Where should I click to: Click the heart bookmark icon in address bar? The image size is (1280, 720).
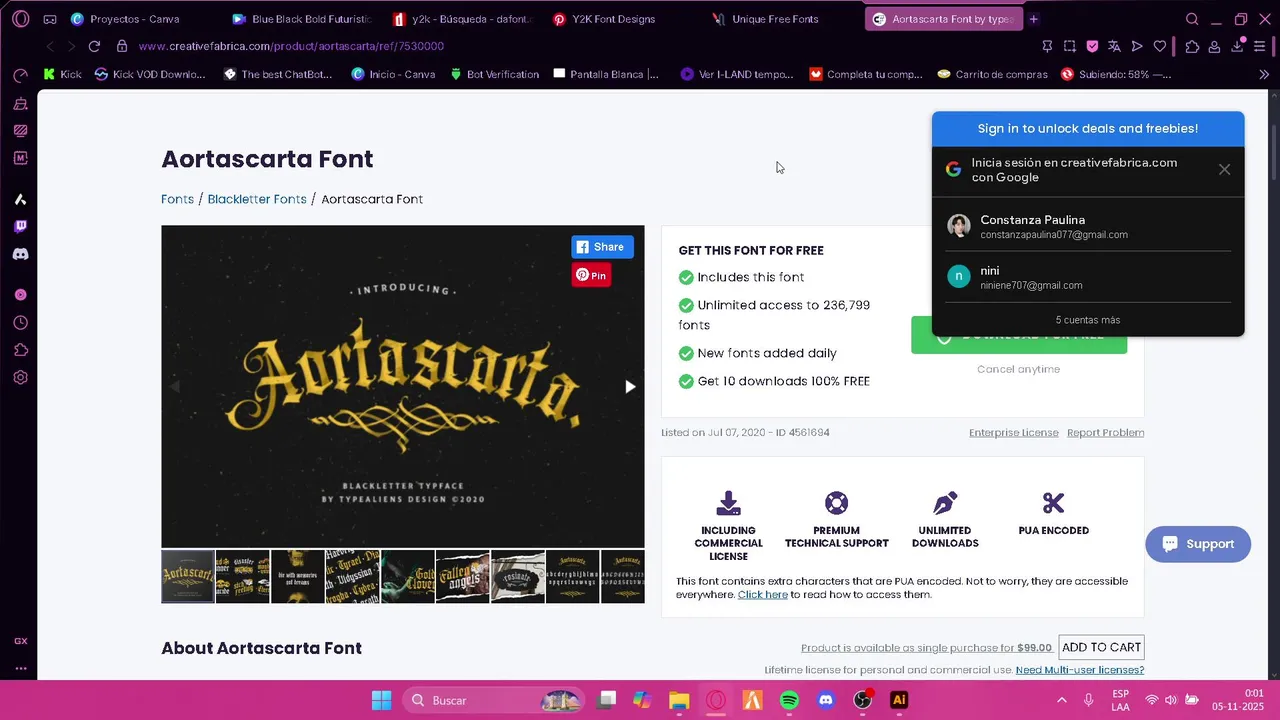click(1160, 46)
